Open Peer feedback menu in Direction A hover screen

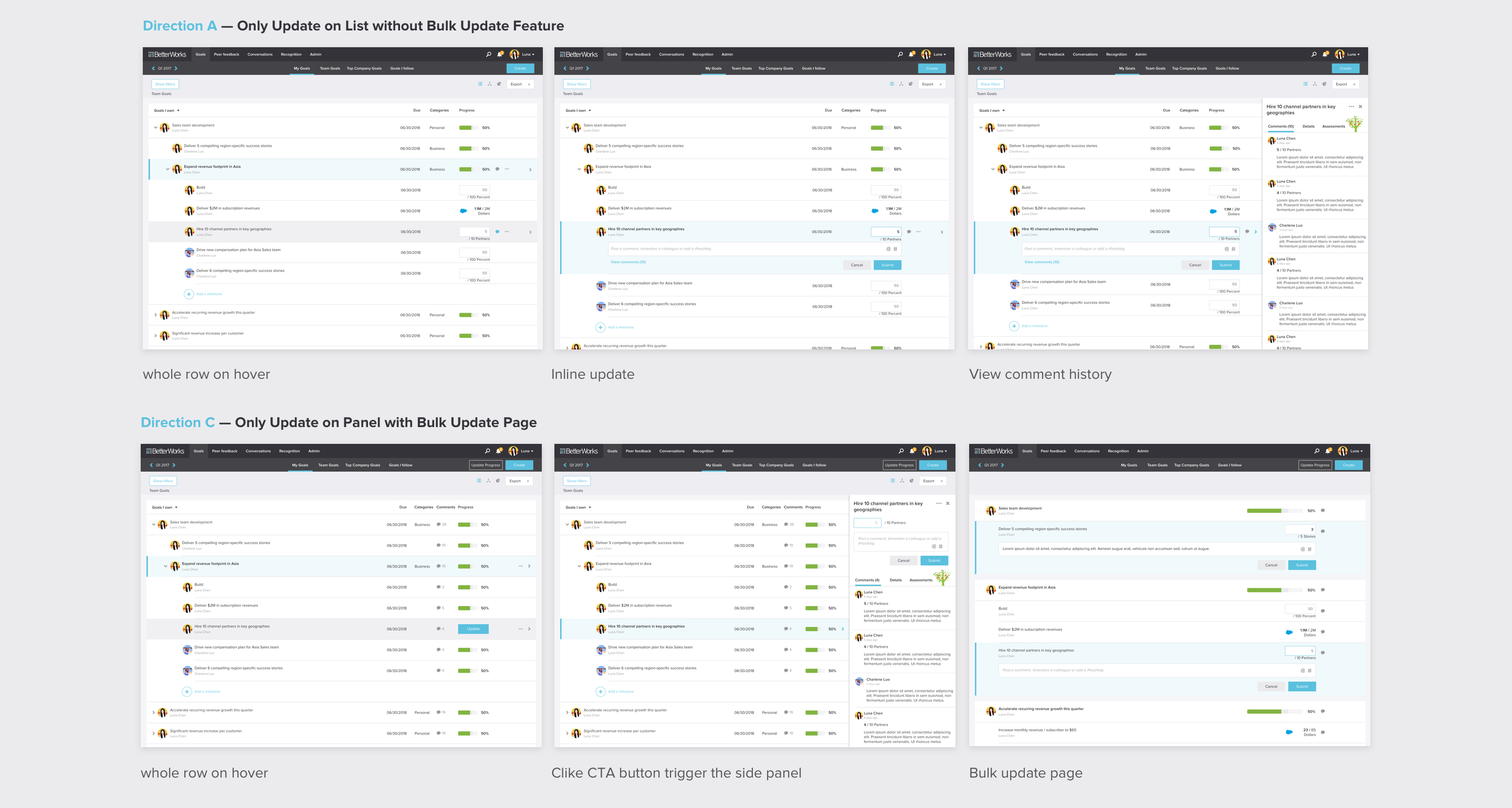point(227,54)
